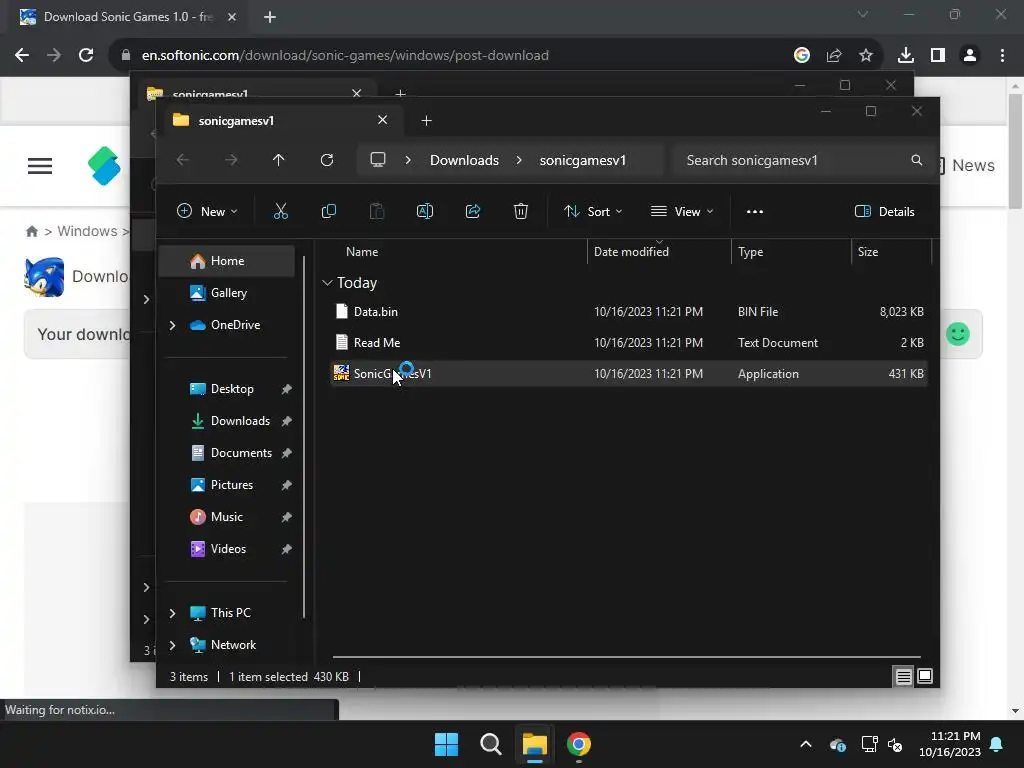Toggle Chrome side panel icon
Image resolution: width=1024 pixels, height=768 pixels.
coord(938,55)
